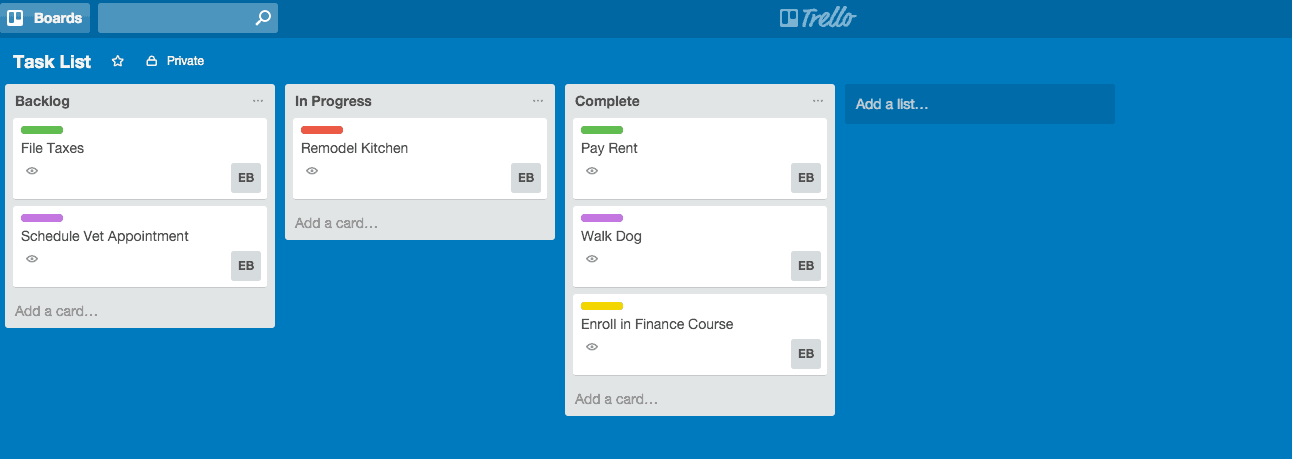
Task: Click the Trello logo
Action: (x=818, y=18)
